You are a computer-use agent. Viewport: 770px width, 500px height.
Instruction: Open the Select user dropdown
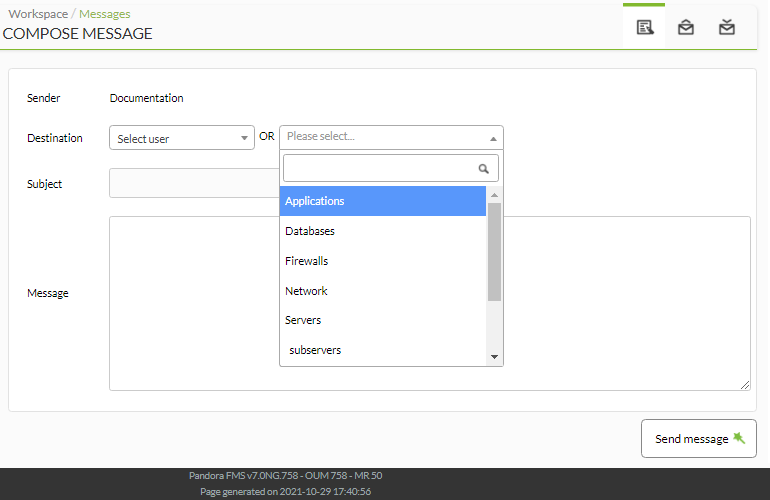tap(182, 138)
